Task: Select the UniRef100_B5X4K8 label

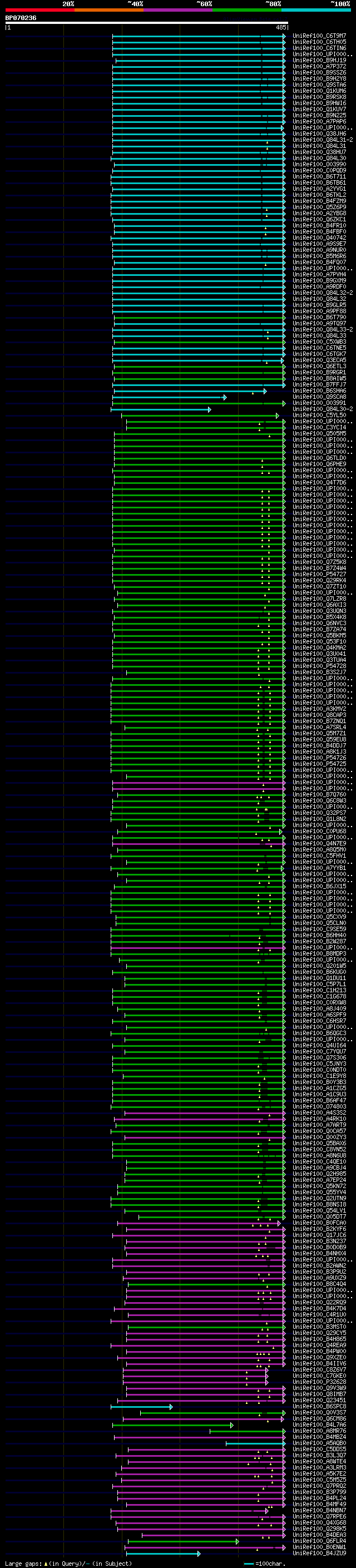Action: pyautogui.click(x=319, y=617)
